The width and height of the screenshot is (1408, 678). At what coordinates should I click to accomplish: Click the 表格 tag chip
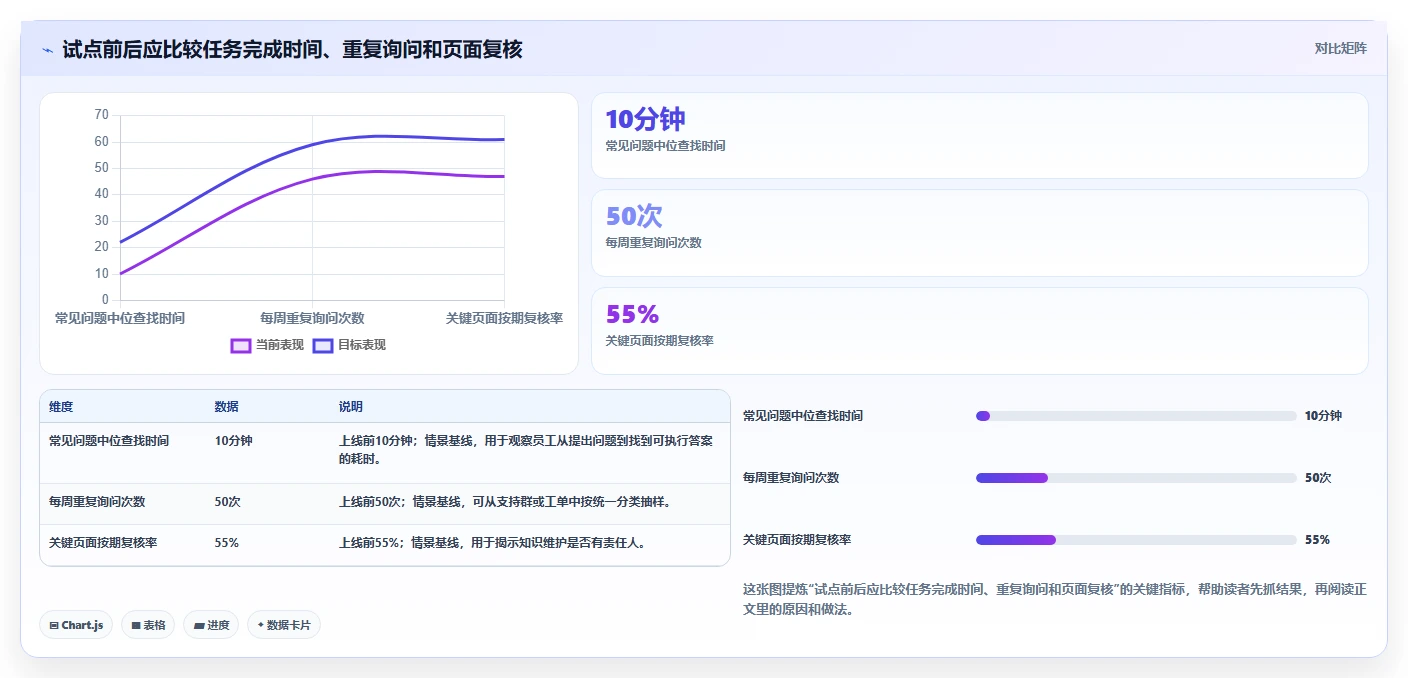tap(148, 625)
